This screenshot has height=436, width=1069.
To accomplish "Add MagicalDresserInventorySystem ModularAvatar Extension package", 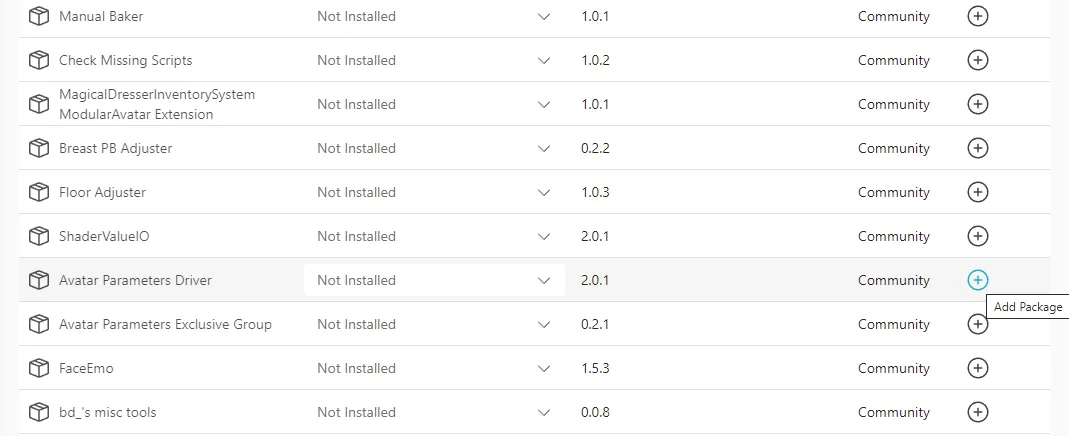I will tap(978, 104).
